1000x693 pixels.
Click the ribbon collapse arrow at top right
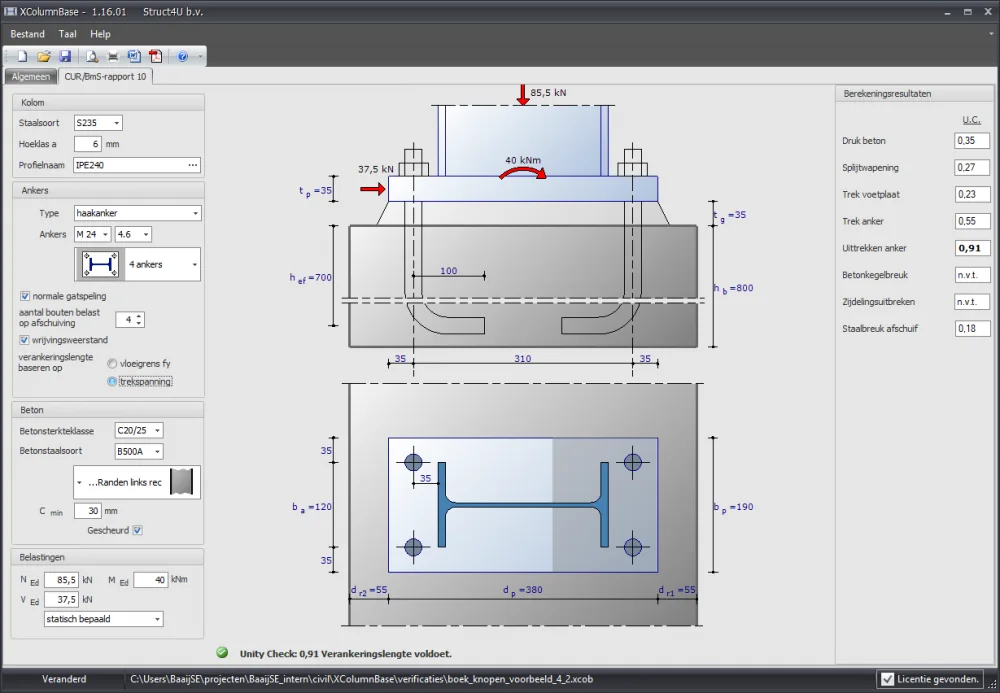[x=990, y=34]
